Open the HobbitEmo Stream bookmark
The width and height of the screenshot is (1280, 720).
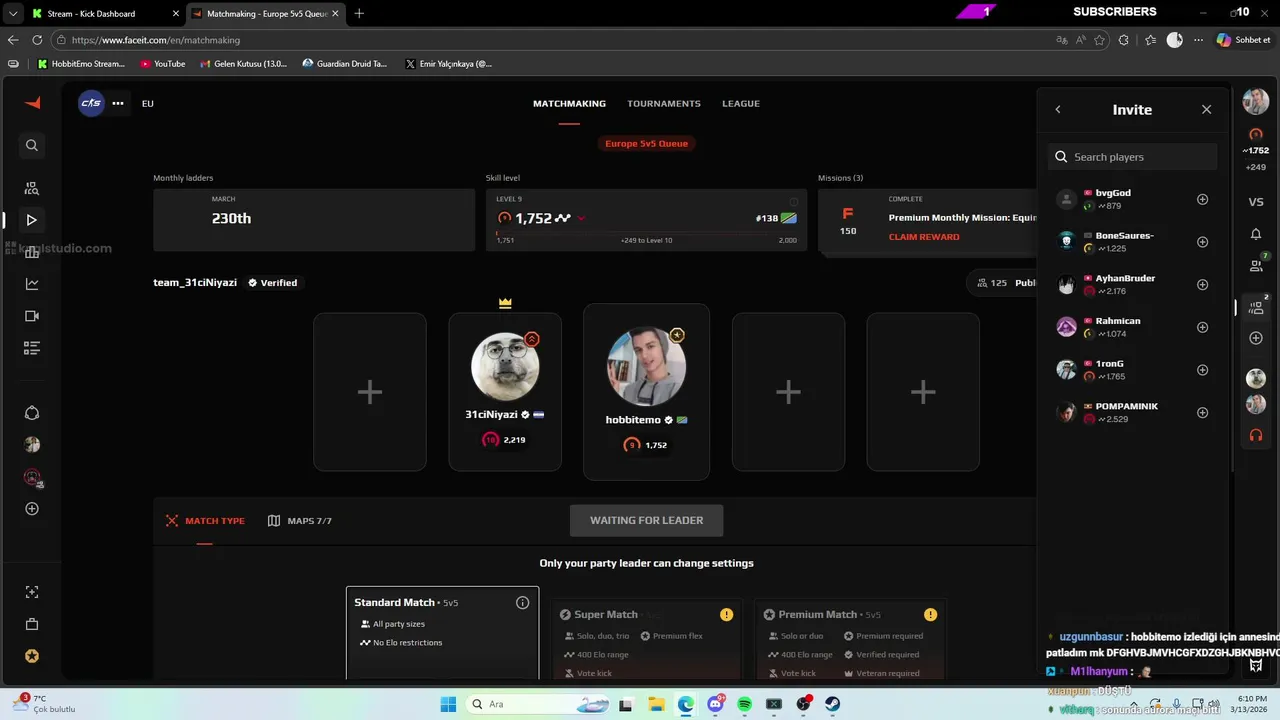(81, 64)
